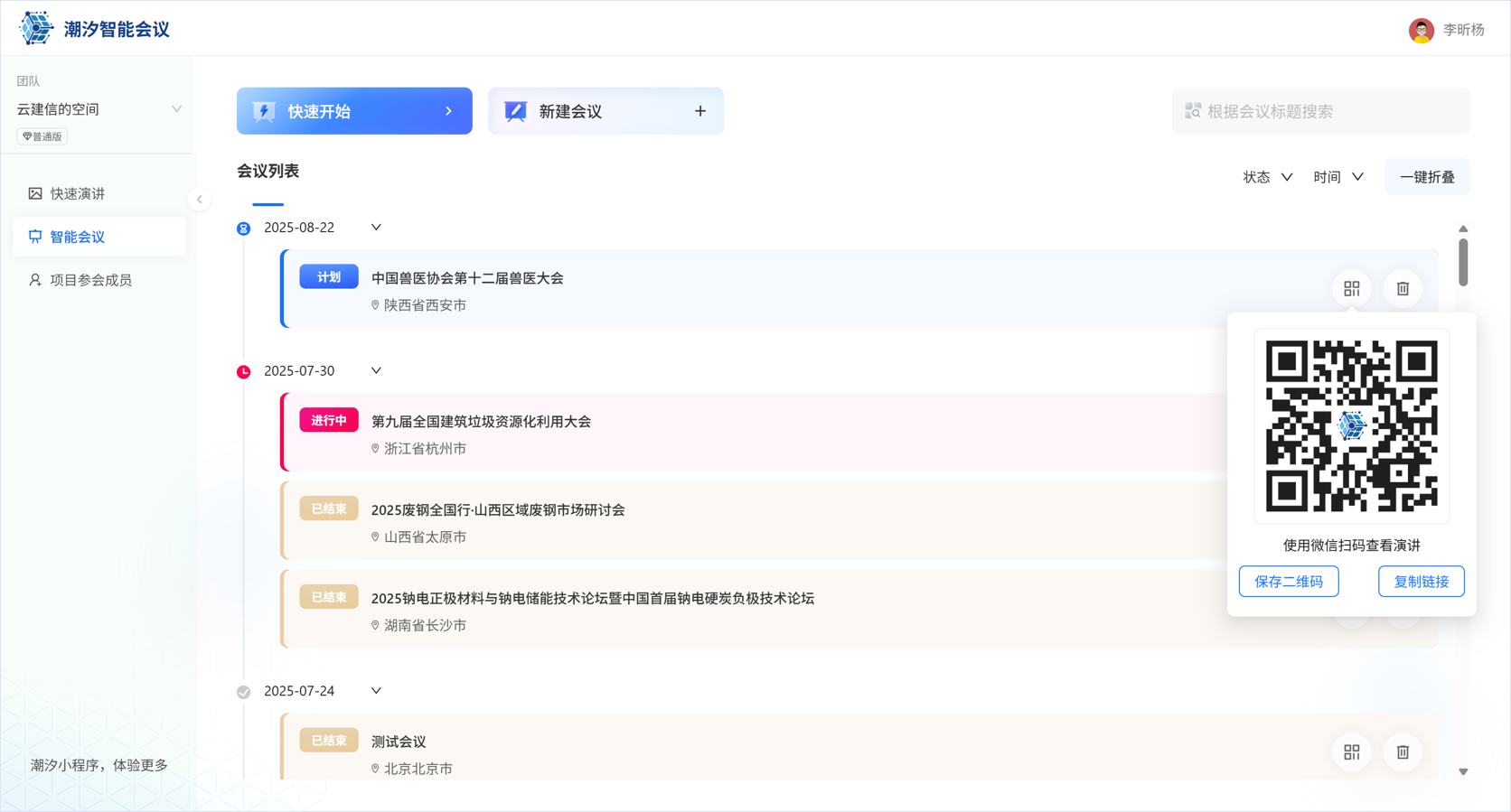Click the 快速开始 button
This screenshot has height=812, width=1511.
pos(354,111)
